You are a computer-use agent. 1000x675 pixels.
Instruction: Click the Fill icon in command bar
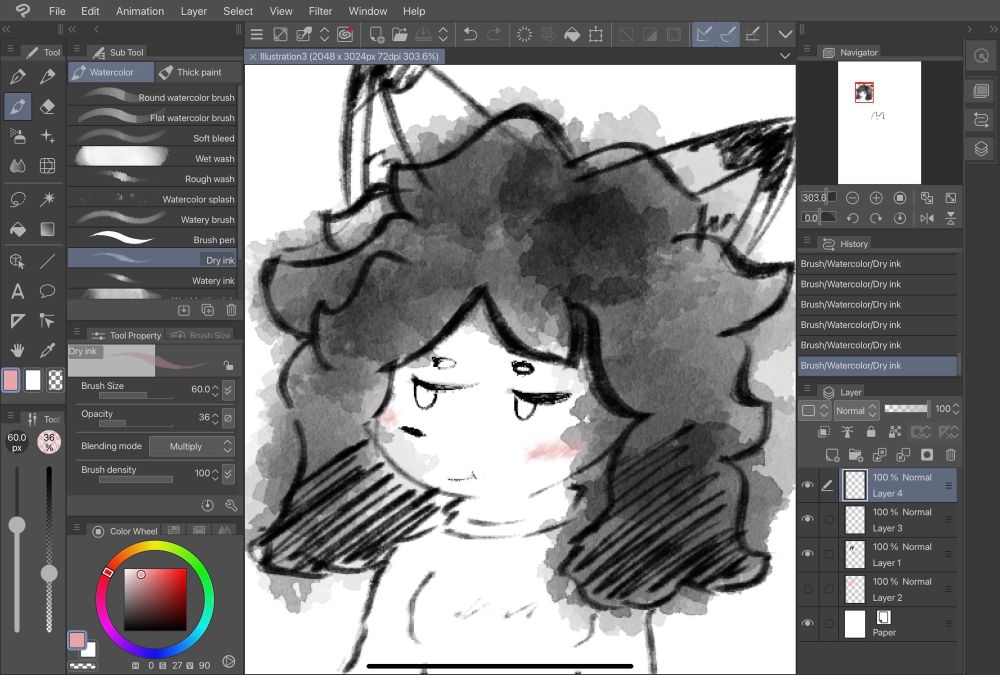pyautogui.click(x=572, y=34)
